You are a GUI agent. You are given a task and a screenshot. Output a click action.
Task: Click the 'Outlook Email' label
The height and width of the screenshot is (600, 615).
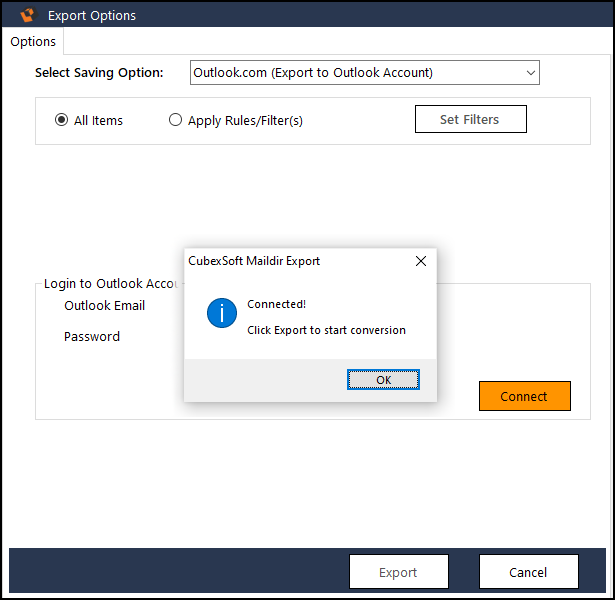coord(105,305)
